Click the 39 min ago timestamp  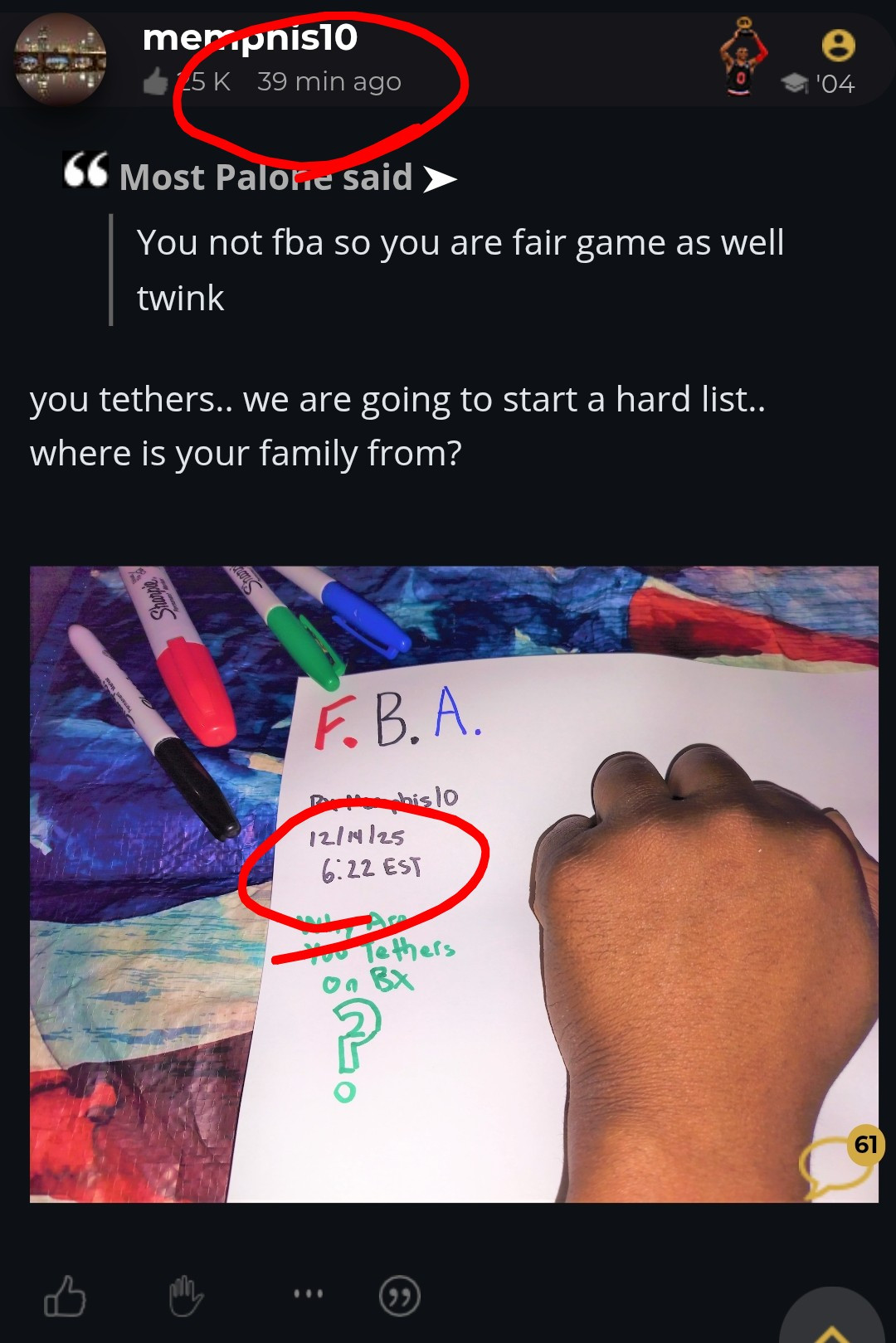pos(329,81)
